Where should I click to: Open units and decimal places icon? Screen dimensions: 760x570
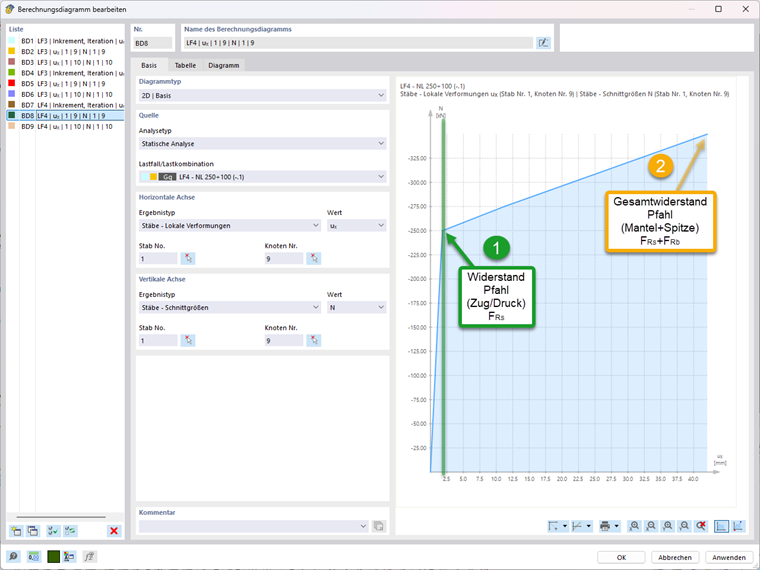tap(33, 556)
